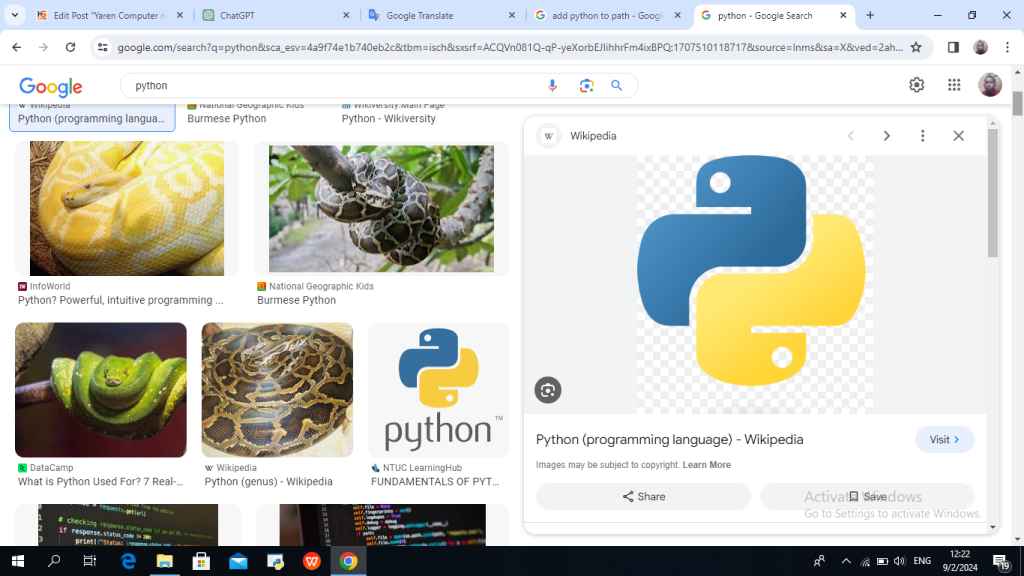
Task: Open Windows taskbar search
Action: tap(54, 561)
